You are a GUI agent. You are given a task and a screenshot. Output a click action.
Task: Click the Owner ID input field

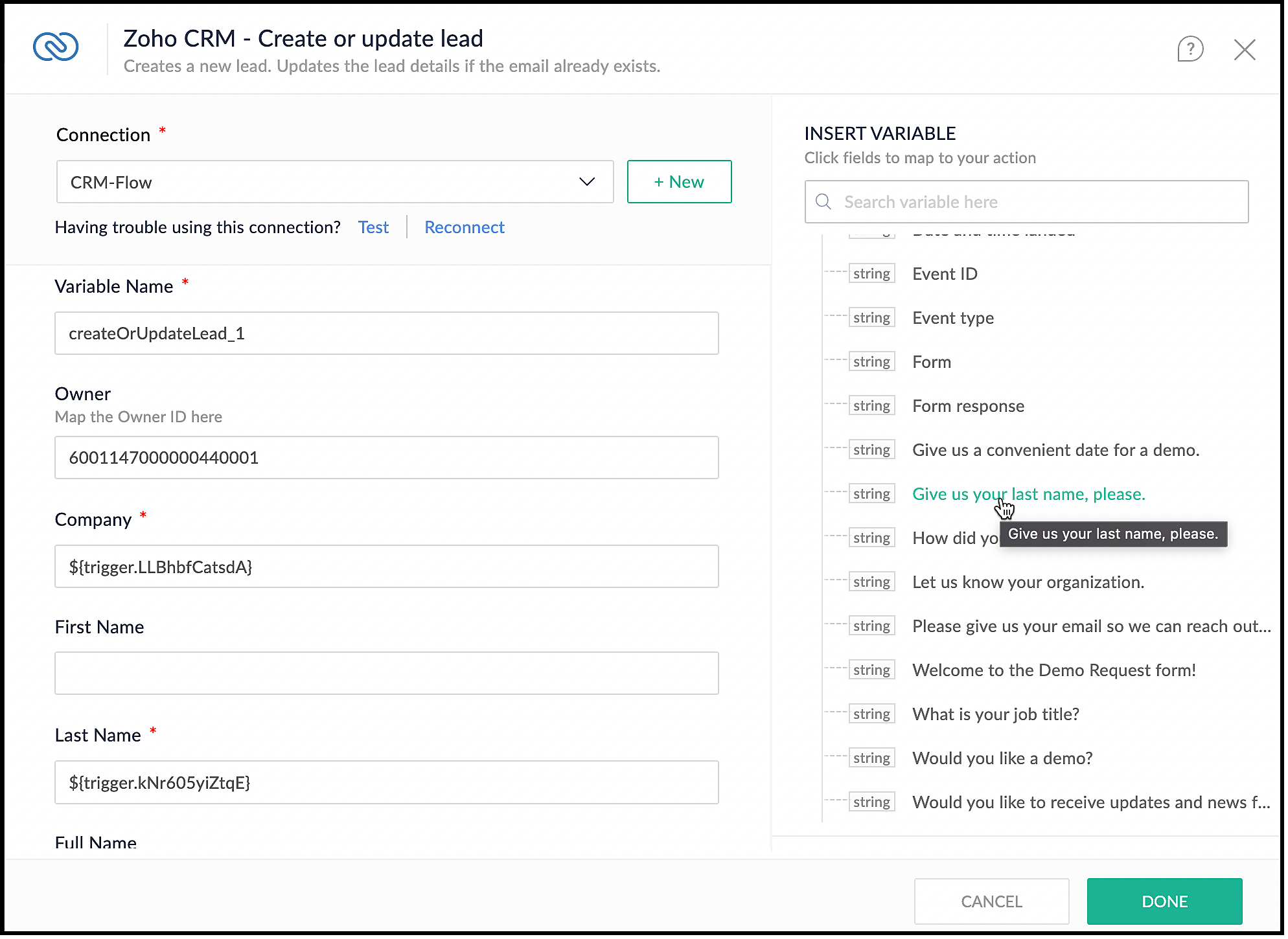386,458
